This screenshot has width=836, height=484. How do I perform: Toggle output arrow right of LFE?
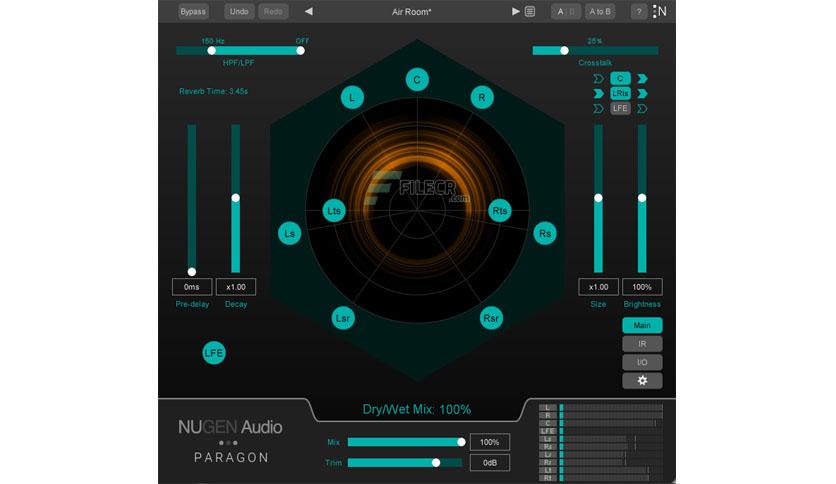pos(642,109)
